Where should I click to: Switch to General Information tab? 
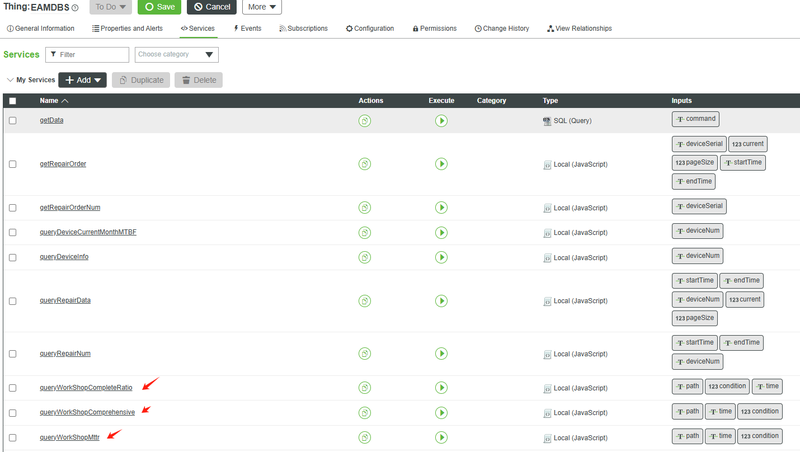pyautogui.click(x=40, y=29)
